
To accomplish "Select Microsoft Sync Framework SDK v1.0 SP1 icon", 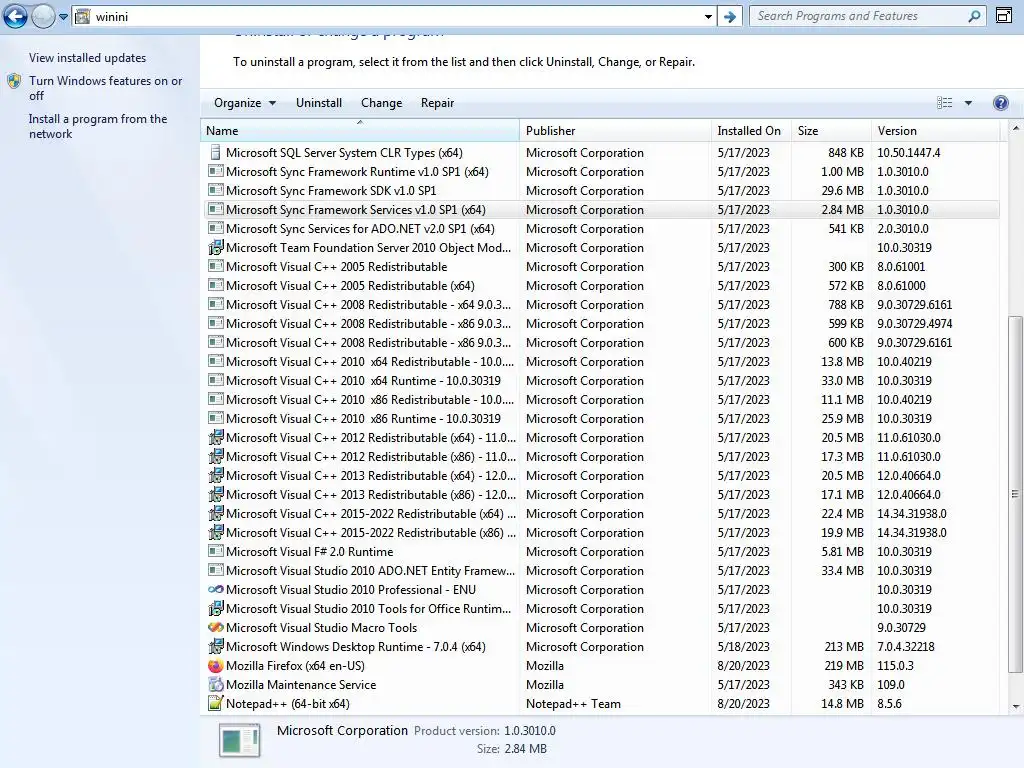I will (216, 191).
